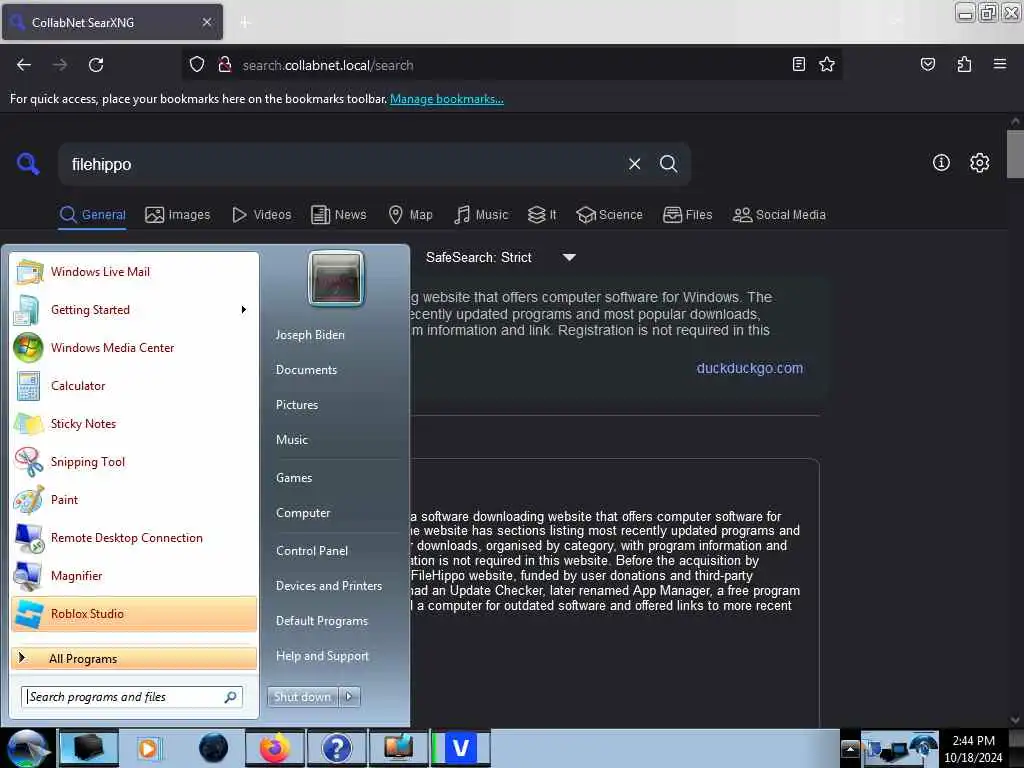Image resolution: width=1024 pixels, height=768 pixels.
Task: Click the tracking protection shield icon
Action: click(x=197, y=65)
